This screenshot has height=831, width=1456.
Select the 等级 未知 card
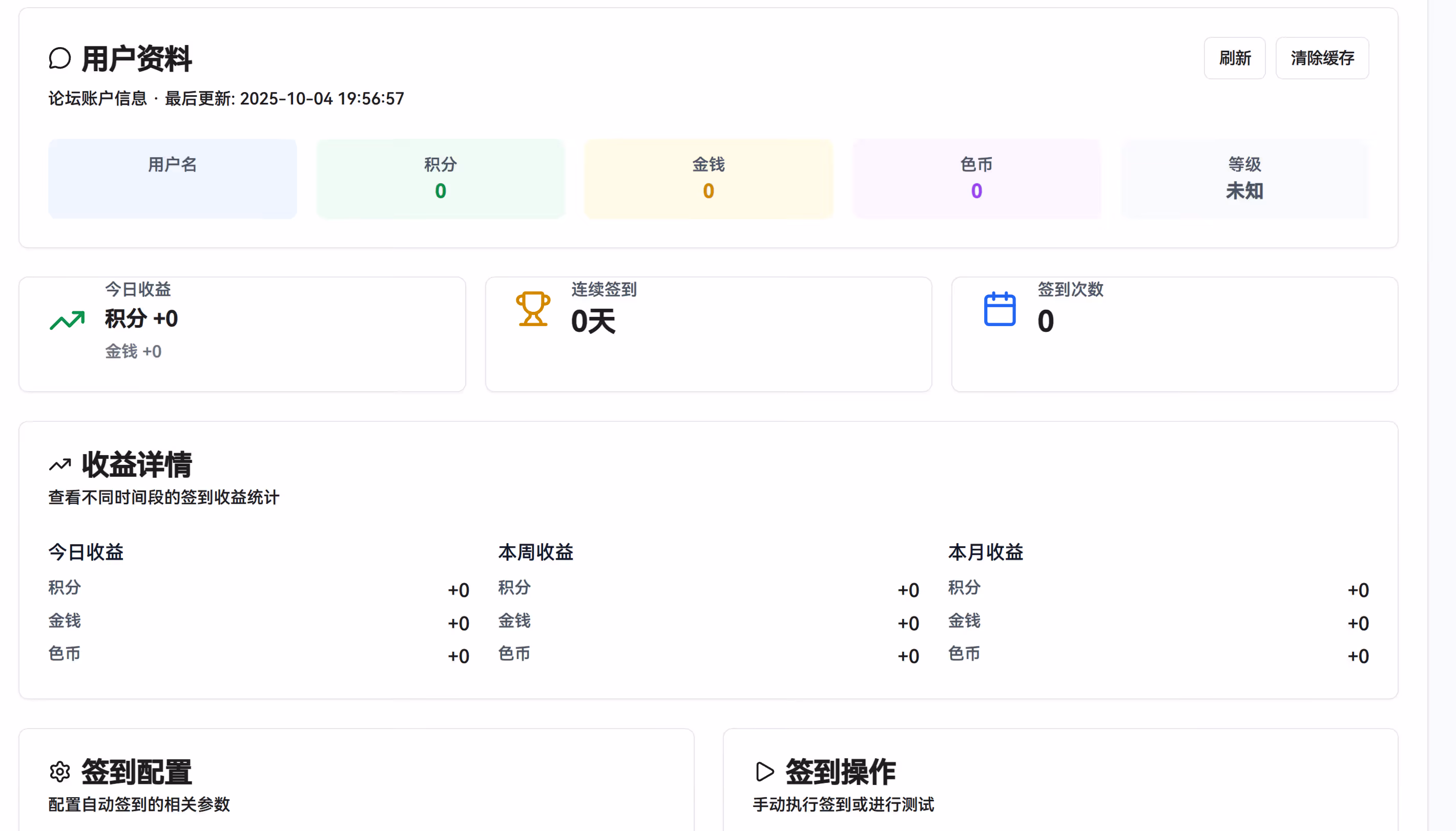1244,178
